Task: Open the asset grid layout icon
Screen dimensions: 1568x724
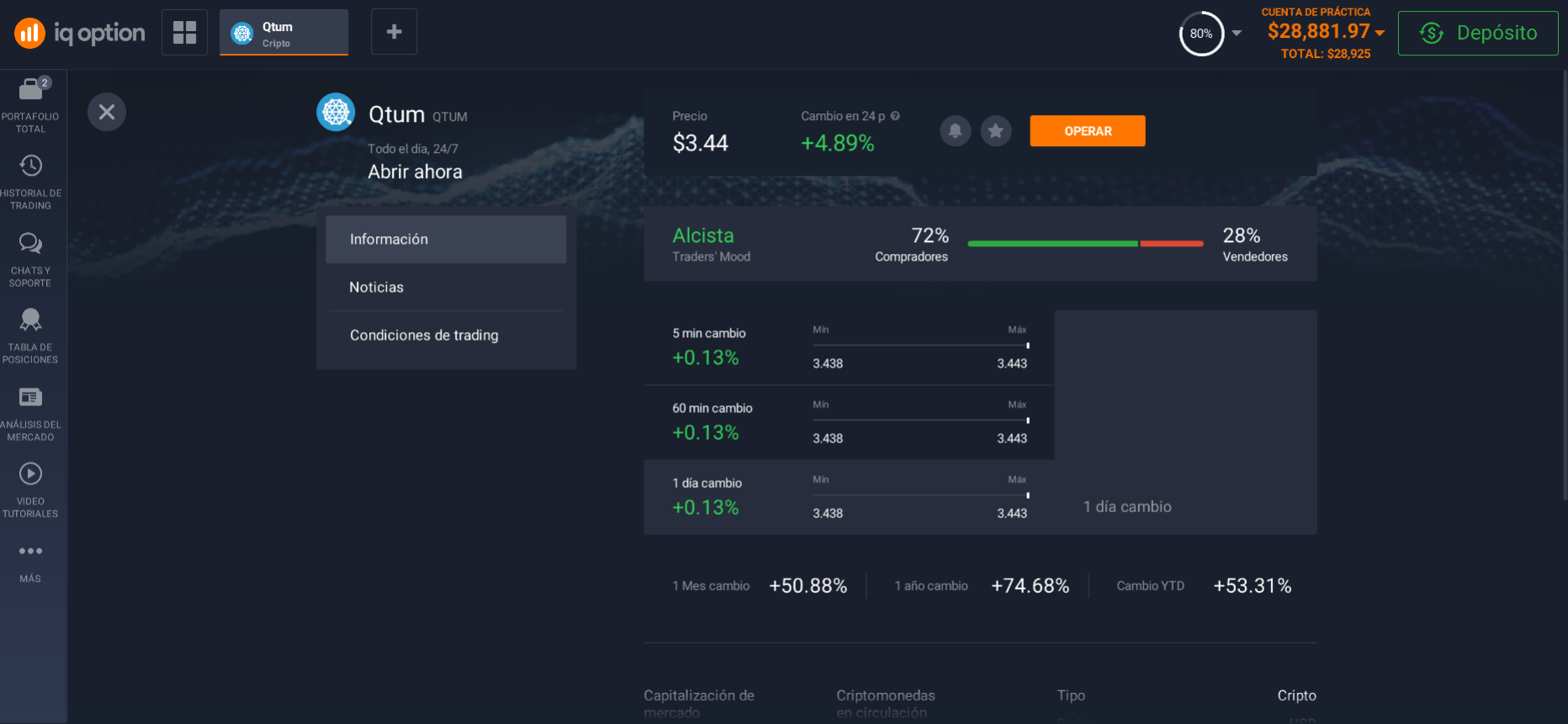Action: 184,32
